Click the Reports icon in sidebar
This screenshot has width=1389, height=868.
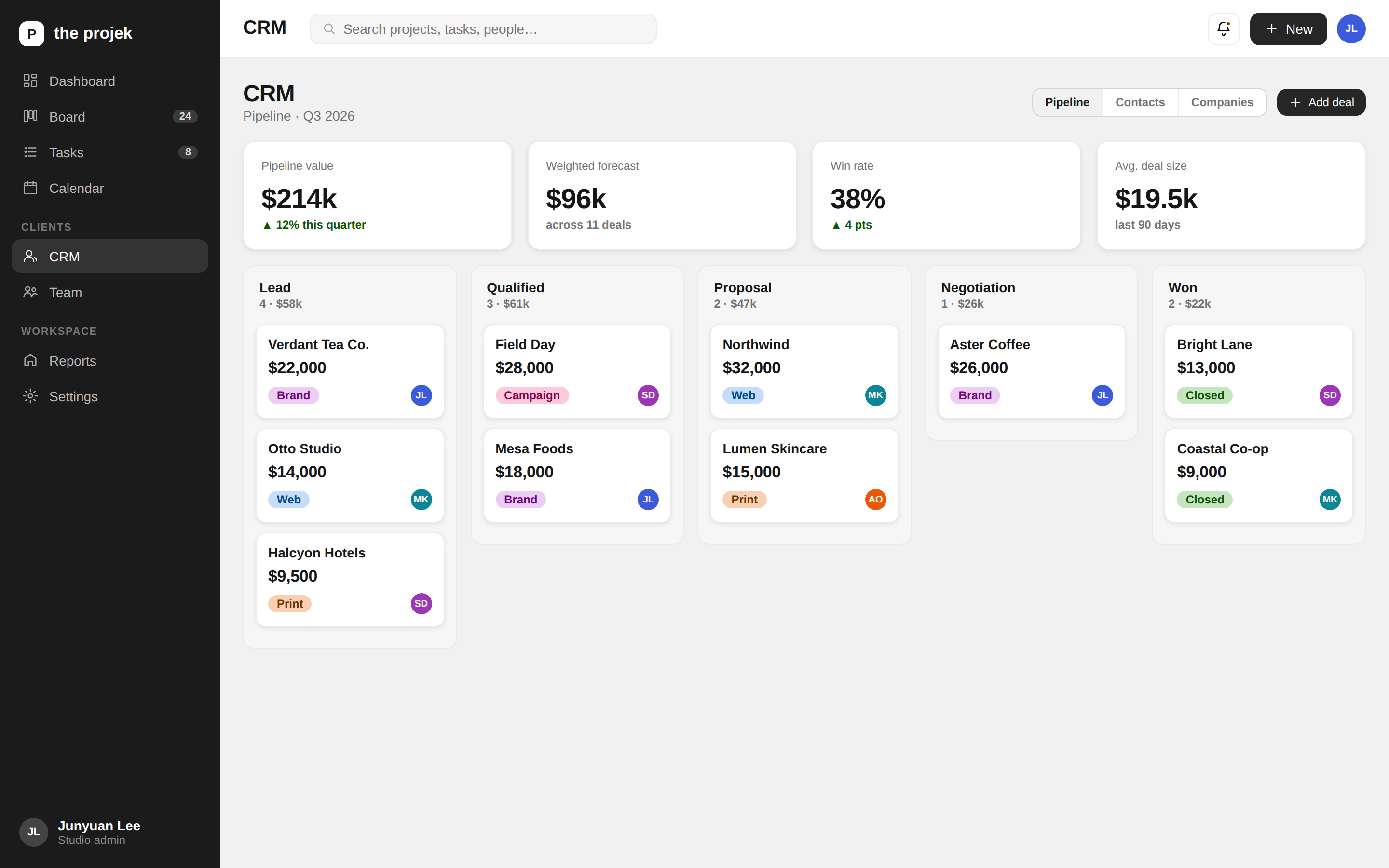pos(30,361)
